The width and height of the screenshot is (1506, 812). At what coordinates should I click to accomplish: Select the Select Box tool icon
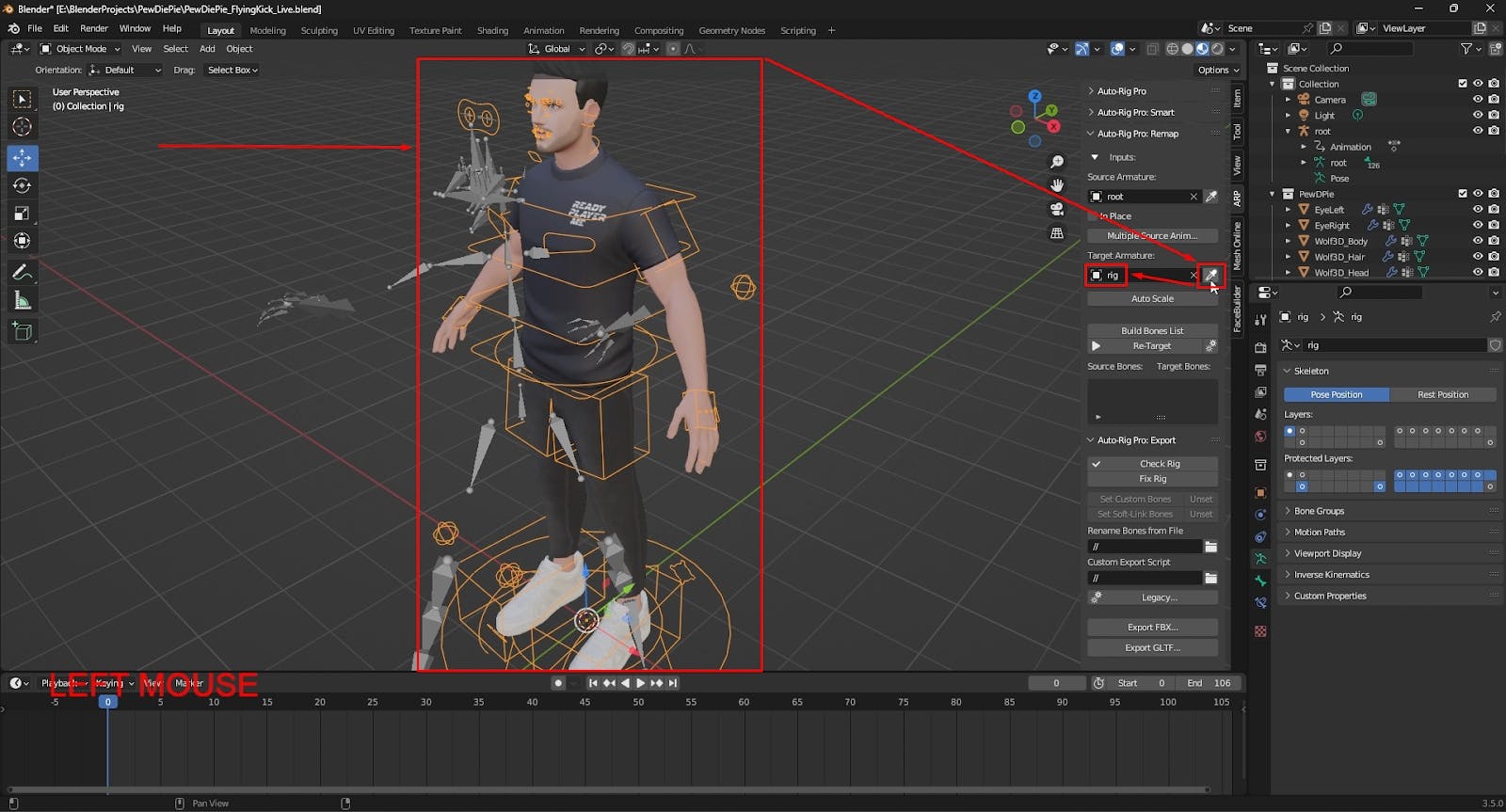[x=22, y=99]
